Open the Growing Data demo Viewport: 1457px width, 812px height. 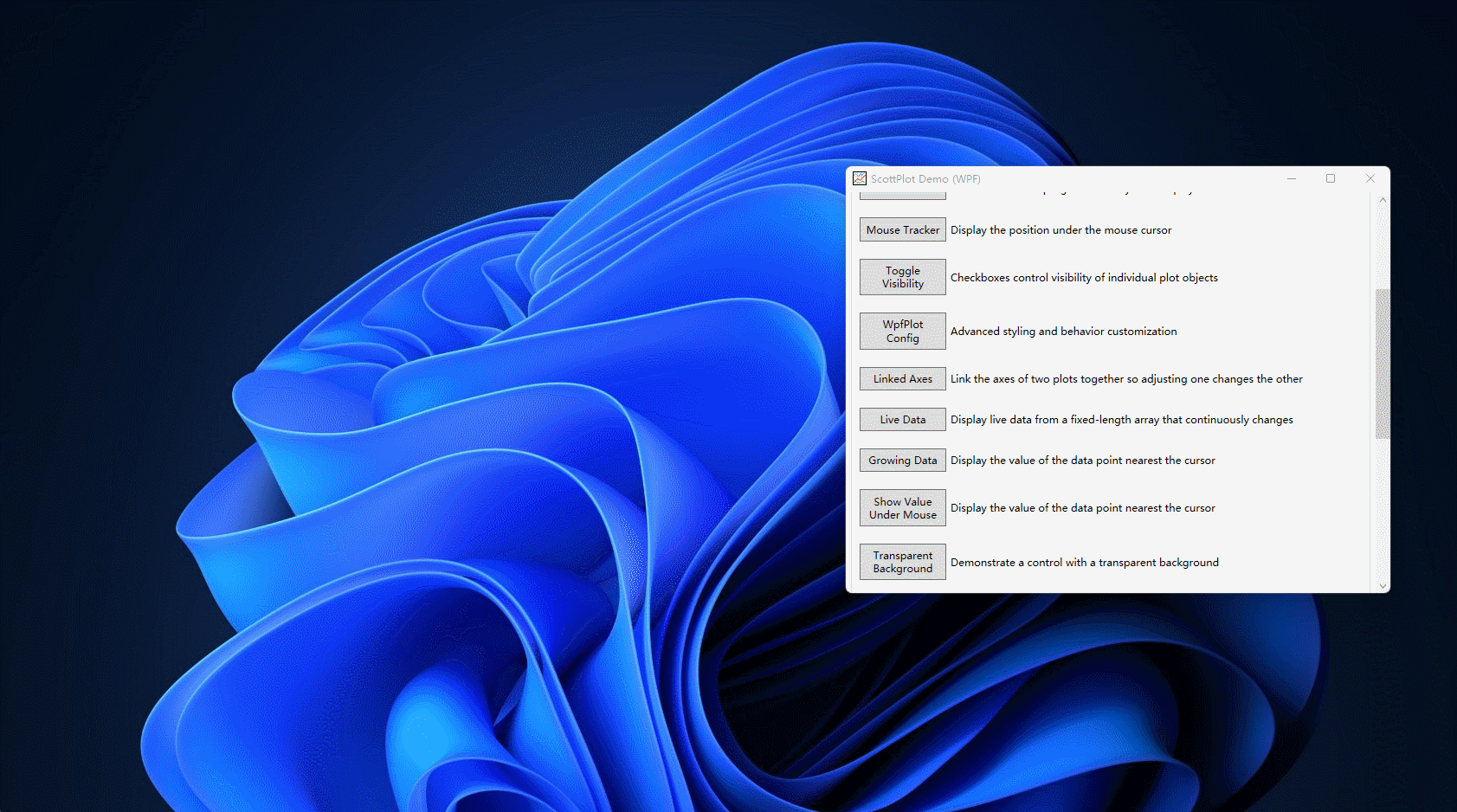click(902, 461)
